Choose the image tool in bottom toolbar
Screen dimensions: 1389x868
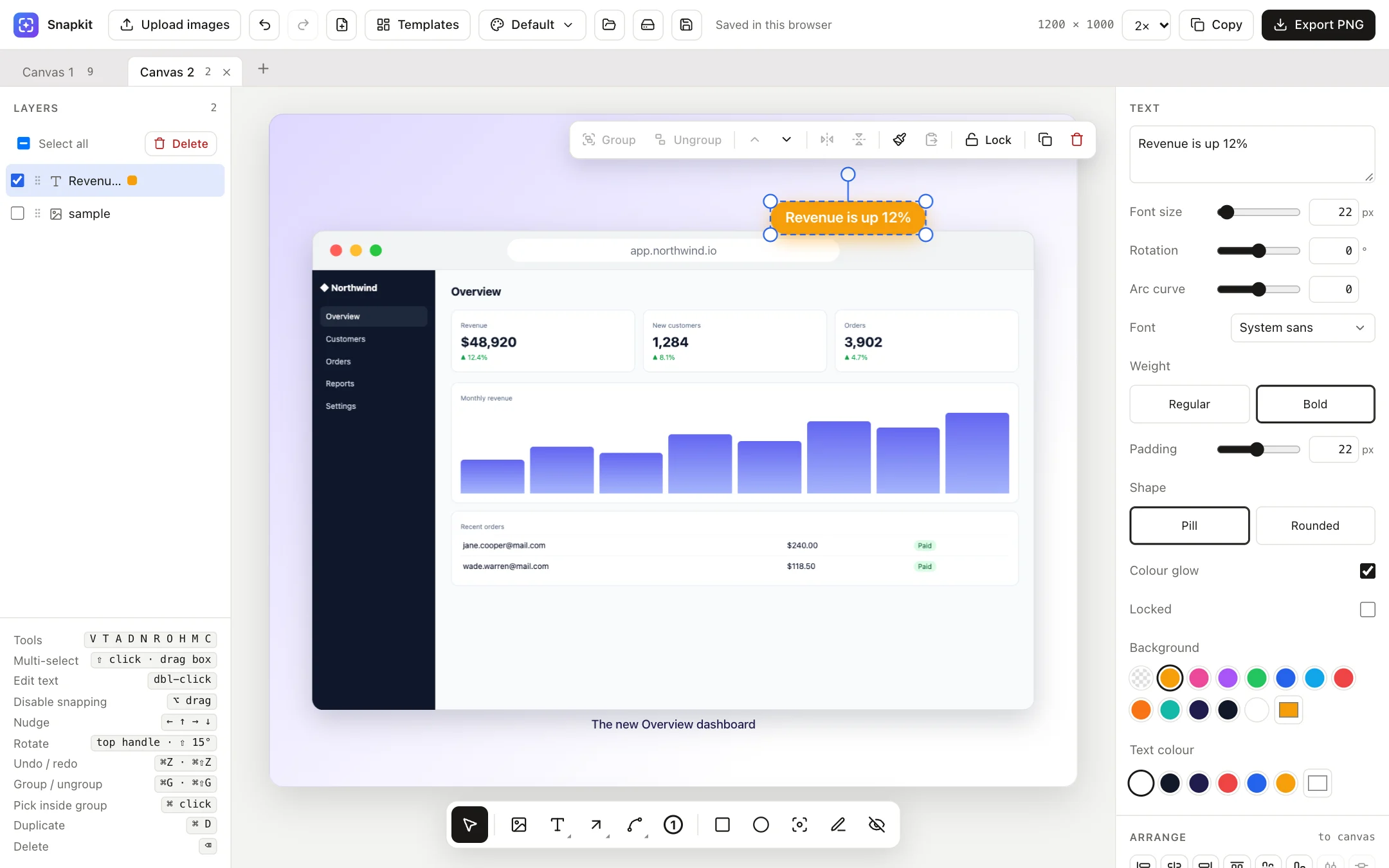point(519,824)
